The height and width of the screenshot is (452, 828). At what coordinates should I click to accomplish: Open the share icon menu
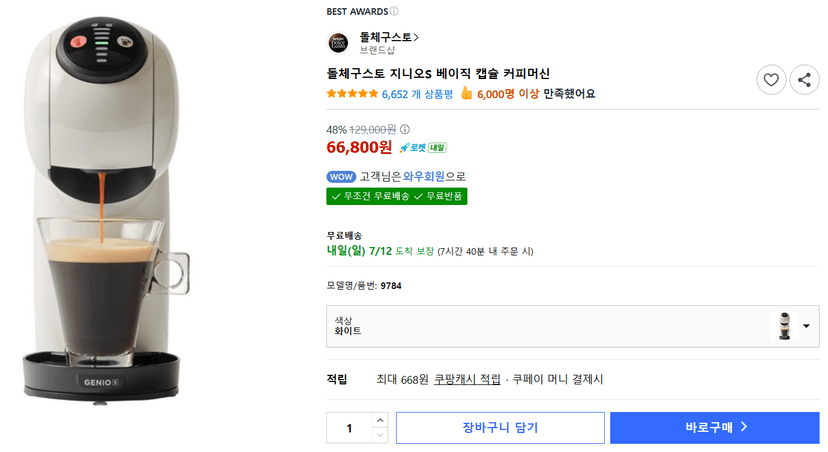(x=804, y=80)
